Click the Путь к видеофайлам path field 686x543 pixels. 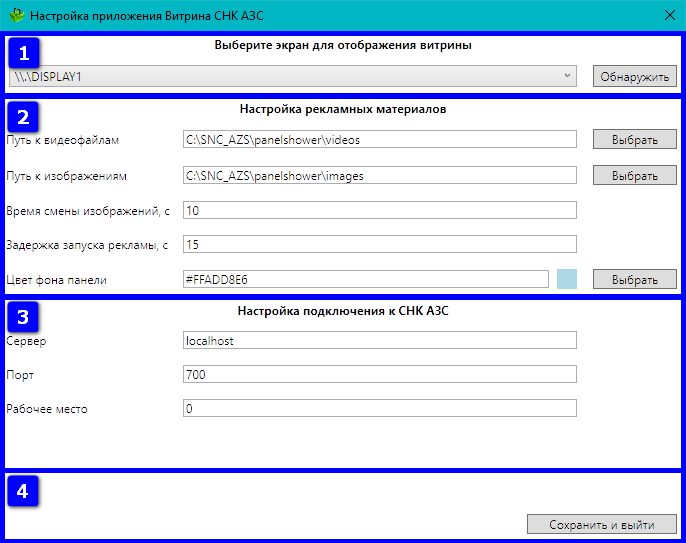click(380, 140)
